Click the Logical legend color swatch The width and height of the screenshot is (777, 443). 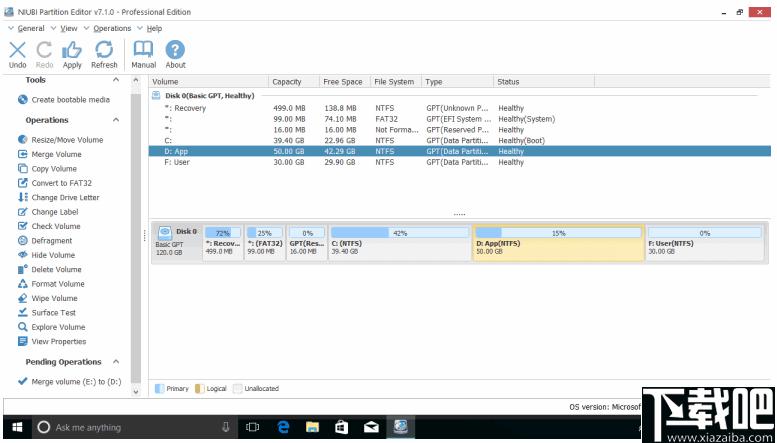tap(200, 388)
